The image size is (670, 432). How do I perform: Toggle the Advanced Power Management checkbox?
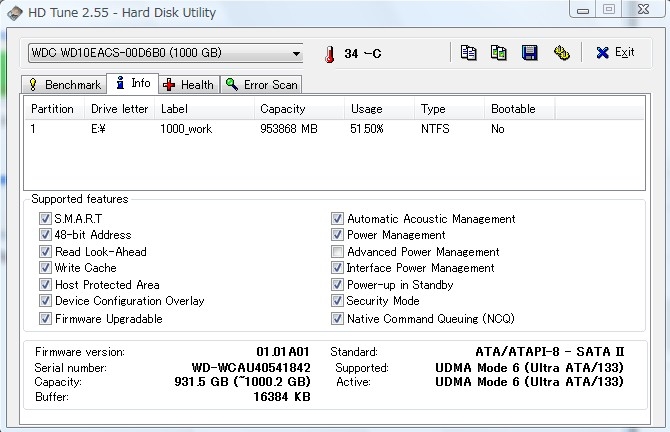[338, 252]
